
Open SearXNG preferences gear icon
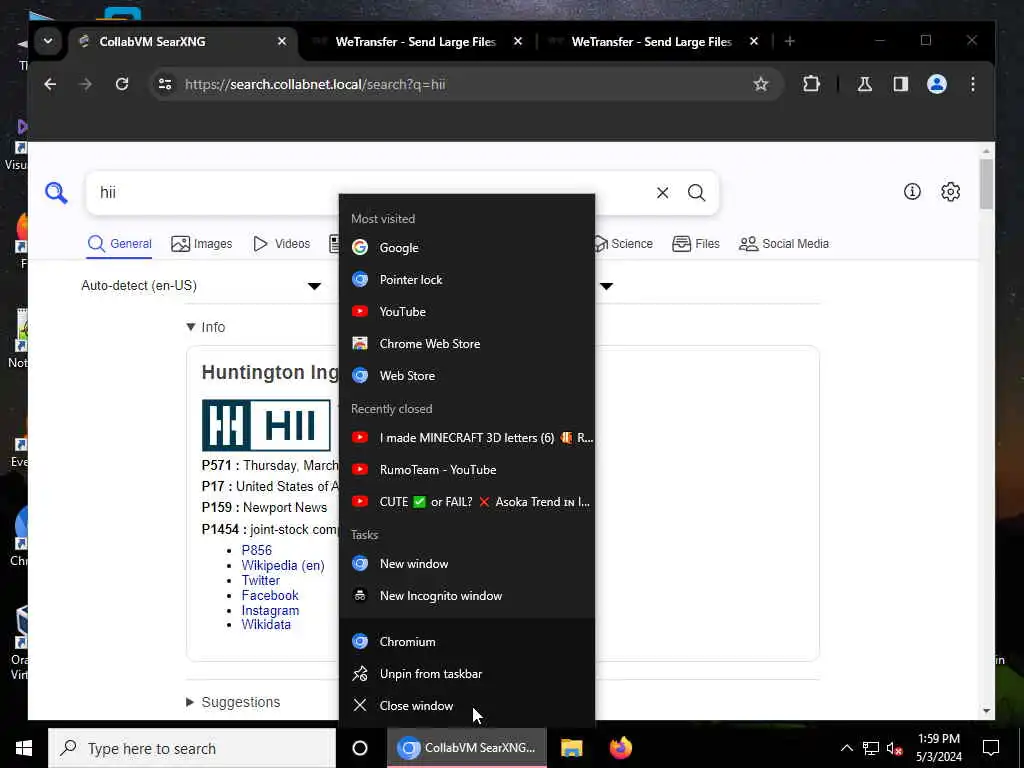point(950,191)
